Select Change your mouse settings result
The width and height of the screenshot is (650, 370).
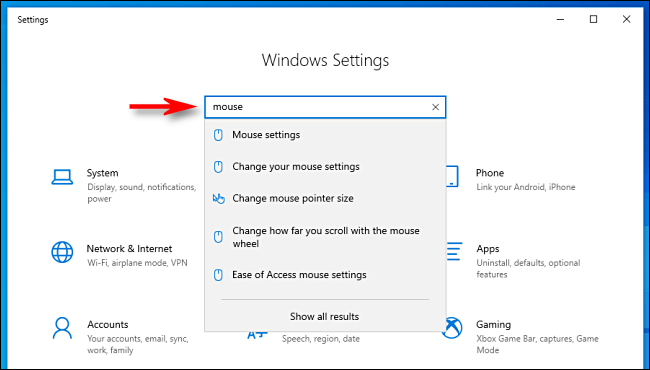(325, 167)
